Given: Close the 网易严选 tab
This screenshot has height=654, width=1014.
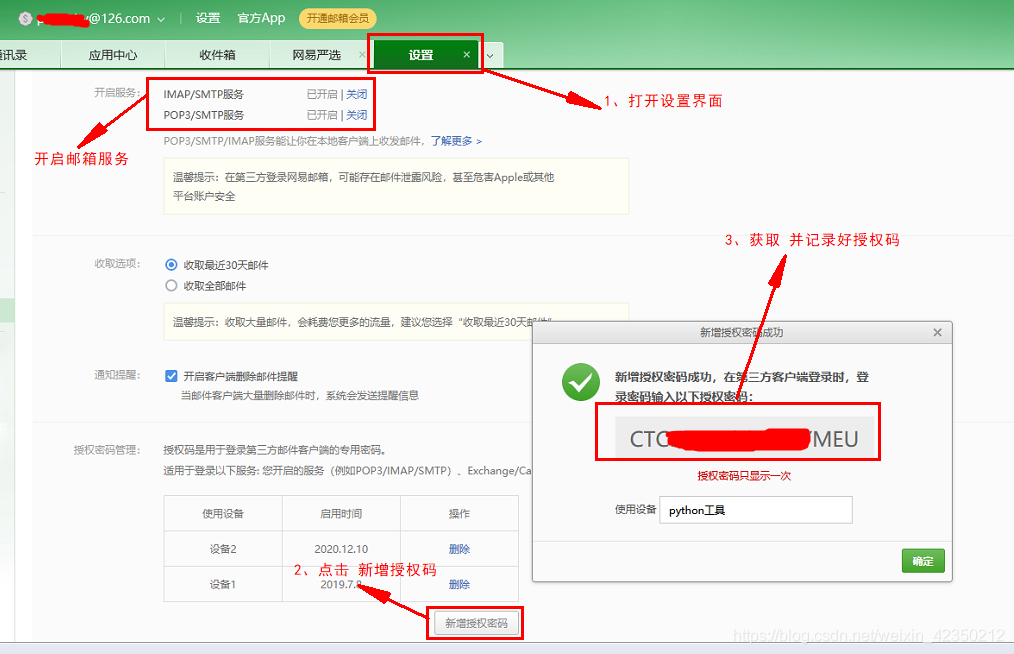Looking at the screenshot, I should tap(361, 55).
